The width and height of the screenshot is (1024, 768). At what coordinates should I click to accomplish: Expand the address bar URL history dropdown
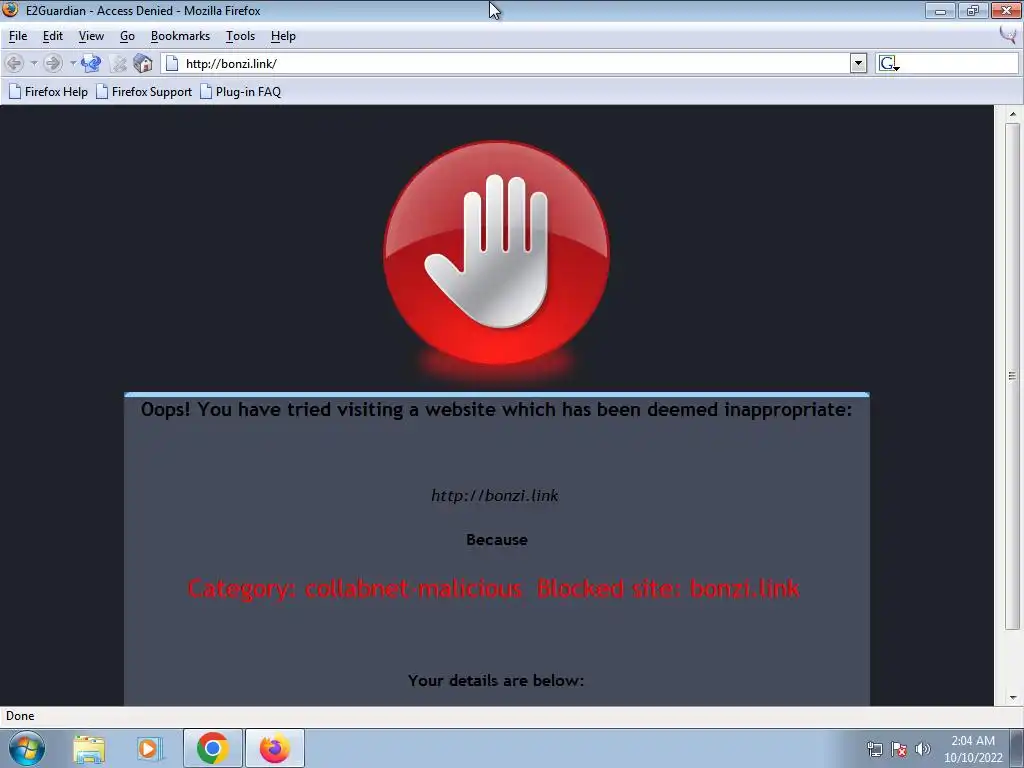point(858,63)
